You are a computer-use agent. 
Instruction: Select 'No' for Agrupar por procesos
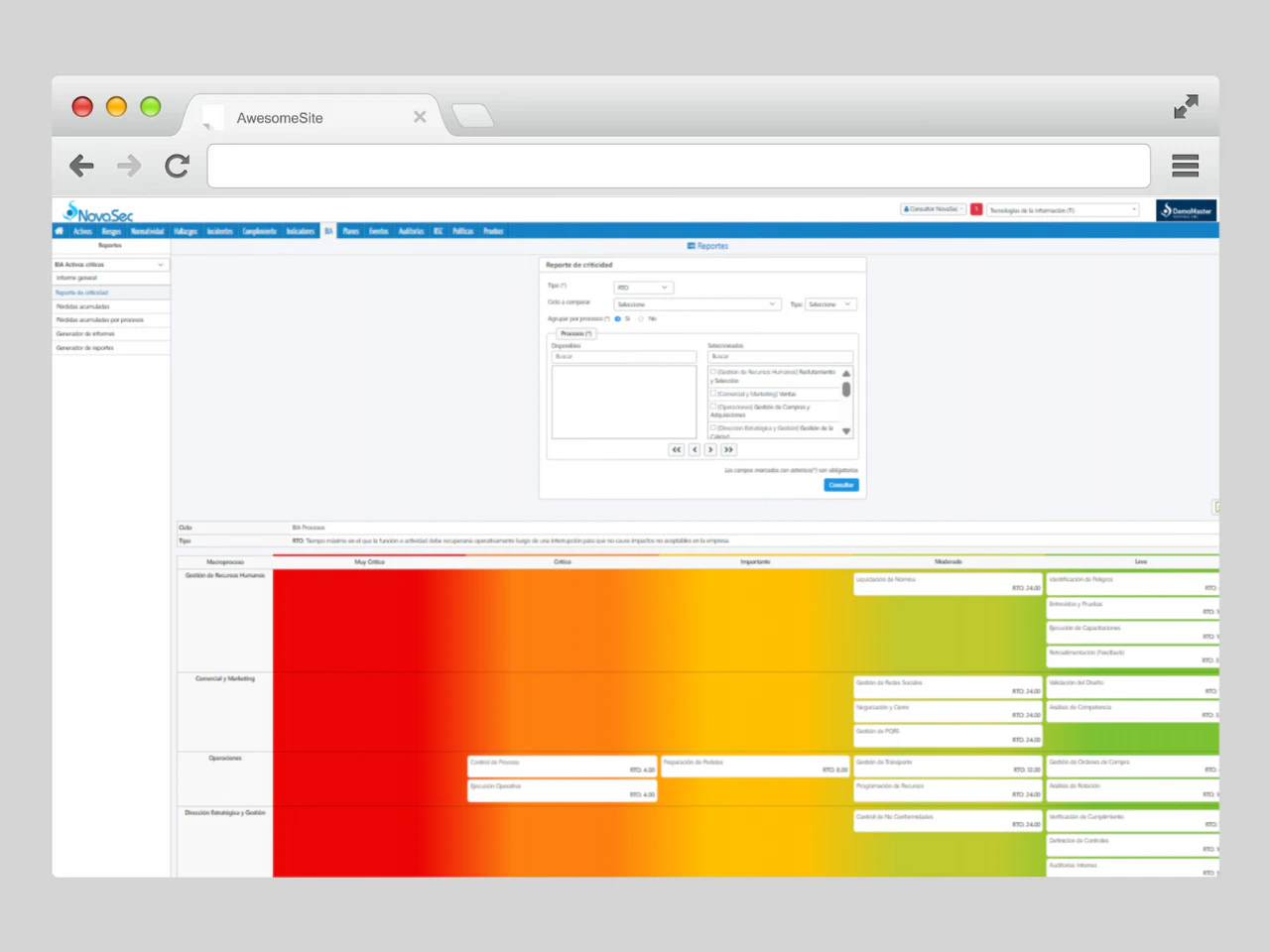(x=642, y=319)
